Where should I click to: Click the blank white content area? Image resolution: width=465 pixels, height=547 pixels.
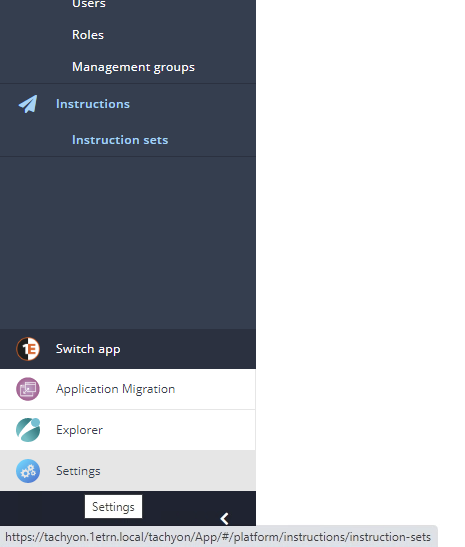pos(360,244)
